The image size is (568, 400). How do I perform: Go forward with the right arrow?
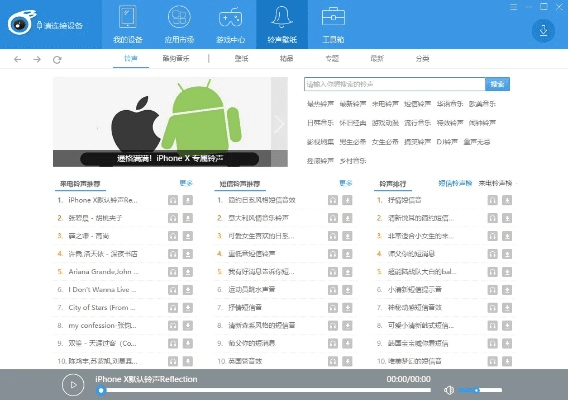(37, 59)
